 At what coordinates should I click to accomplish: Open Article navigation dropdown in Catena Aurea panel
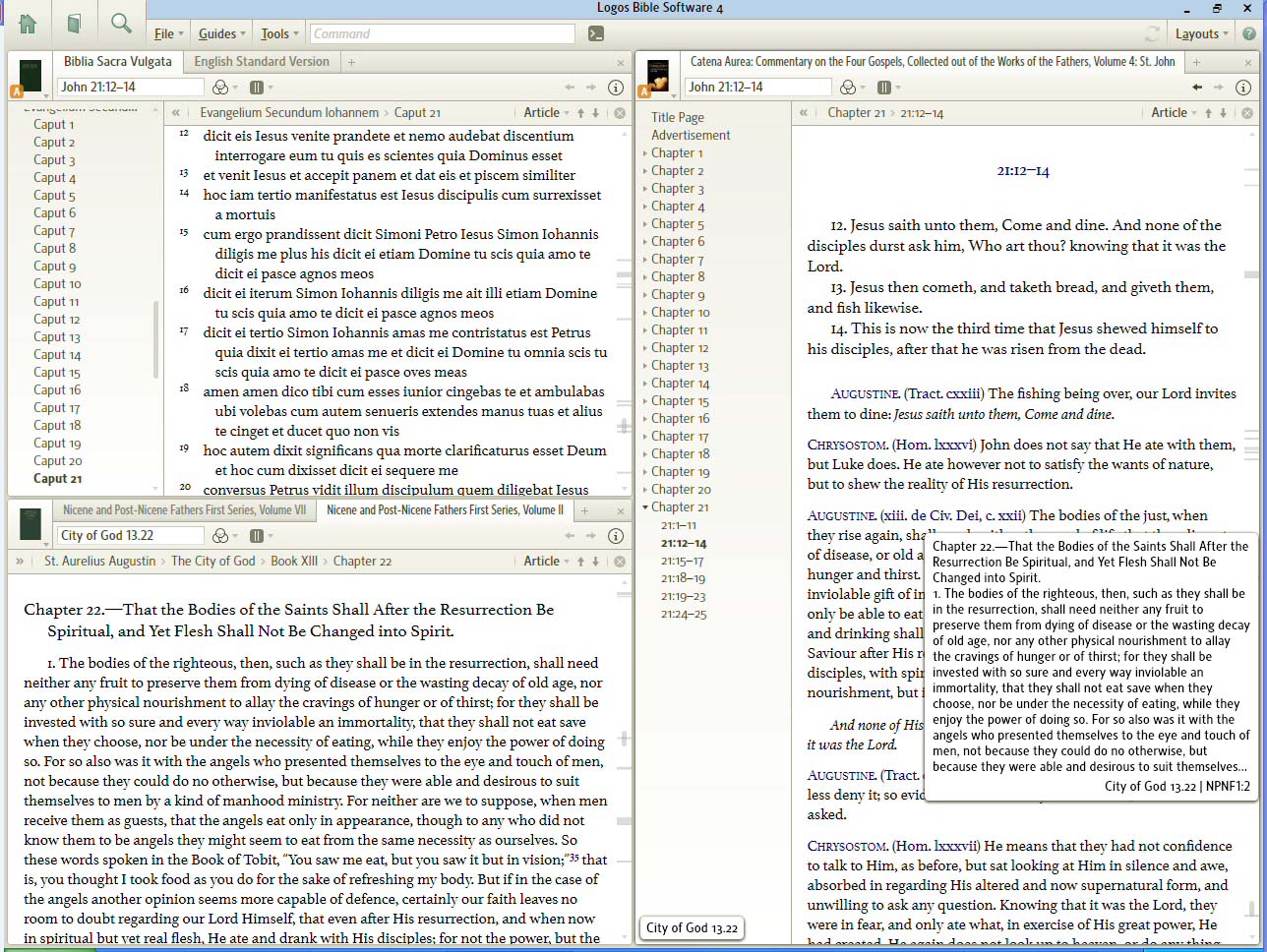(x=1174, y=113)
